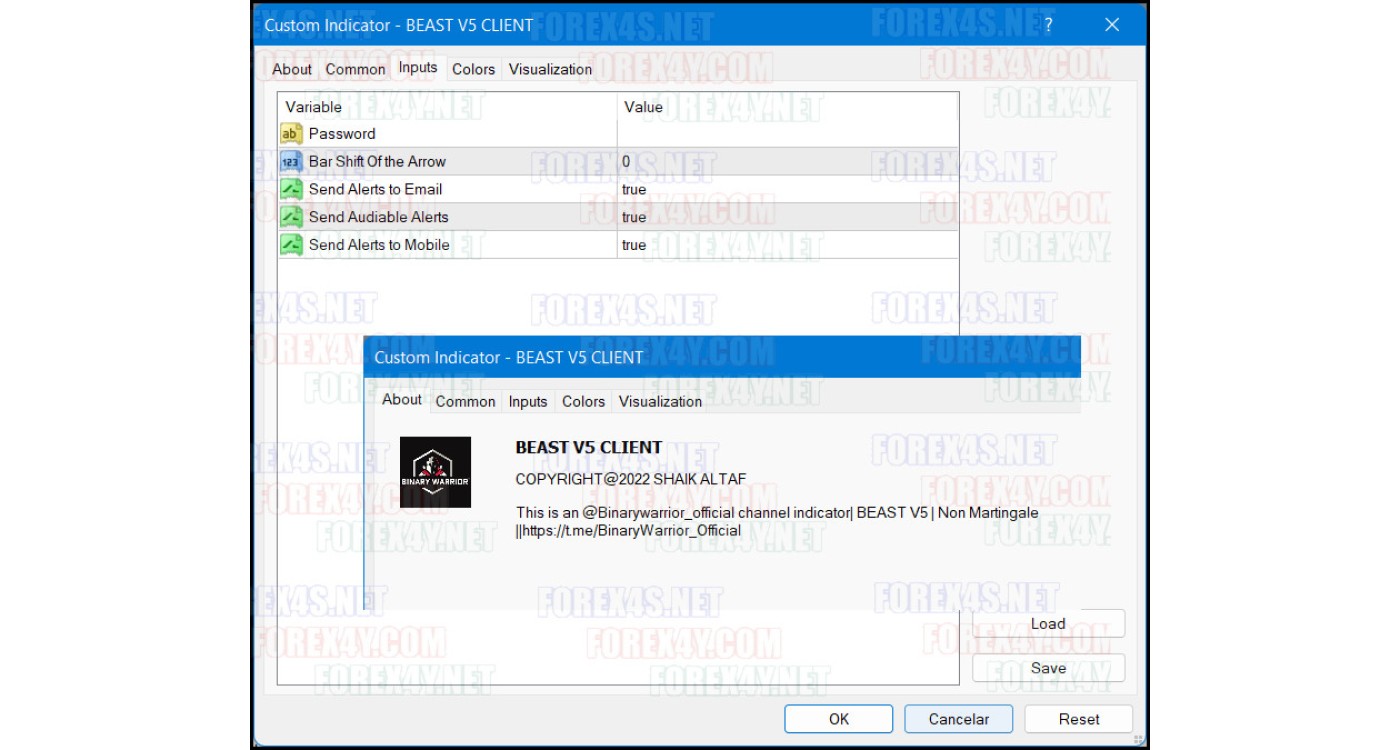The image size is (1400, 750).
Task: Open the Visualization tab in overlapping dialog
Action: point(660,401)
